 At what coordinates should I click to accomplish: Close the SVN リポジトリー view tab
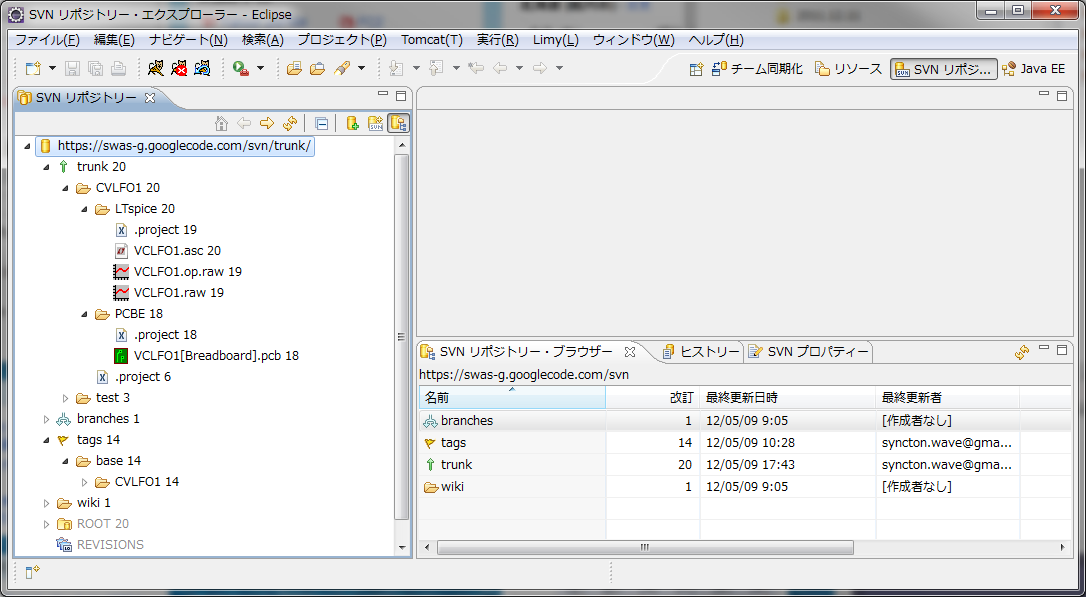click(149, 98)
